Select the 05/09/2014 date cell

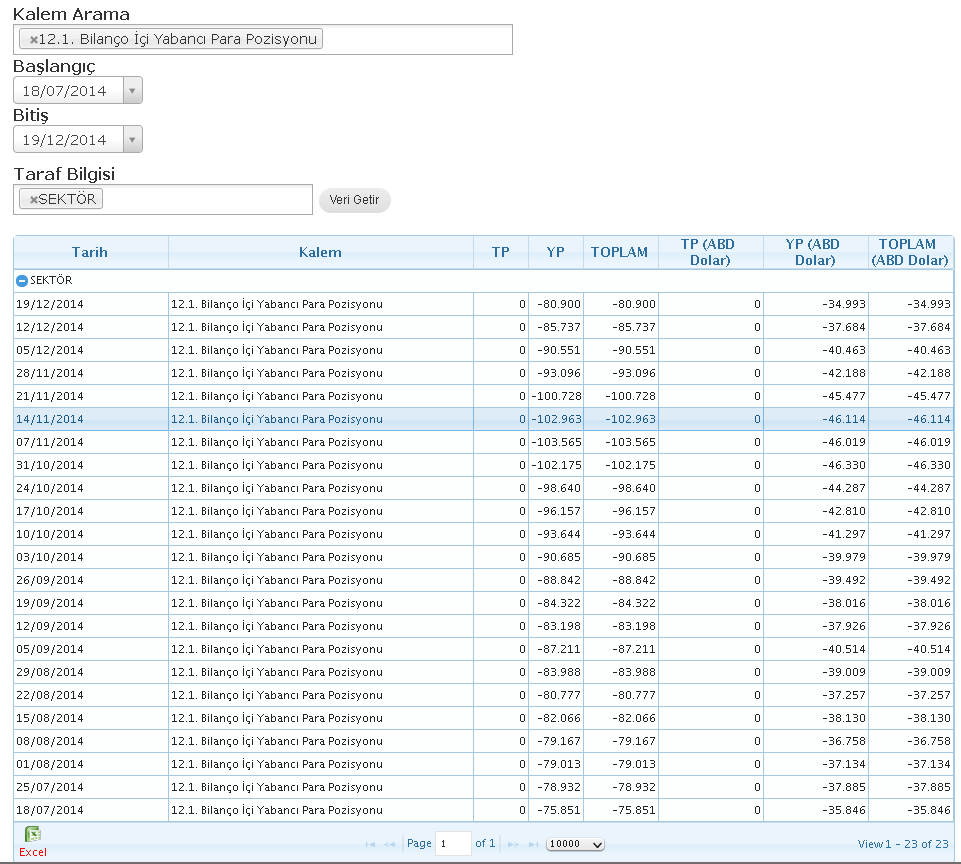[x=91, y=649]
